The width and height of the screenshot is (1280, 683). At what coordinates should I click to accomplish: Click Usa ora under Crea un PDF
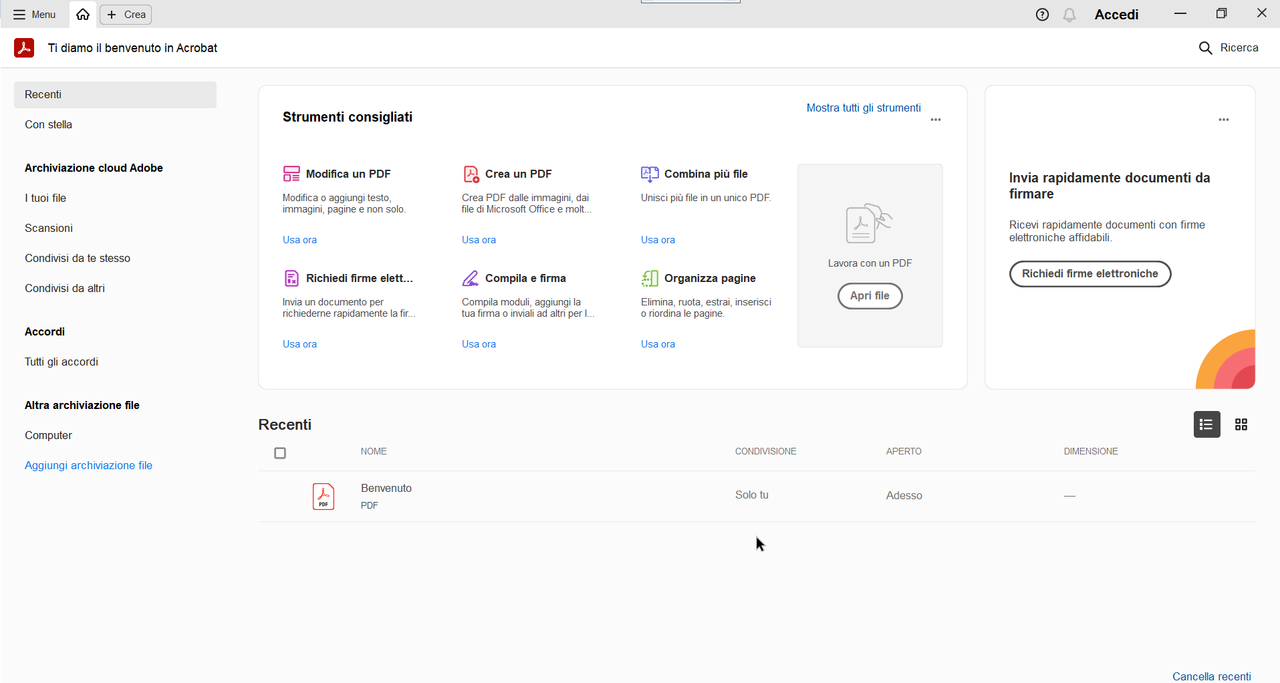[479, 240]
